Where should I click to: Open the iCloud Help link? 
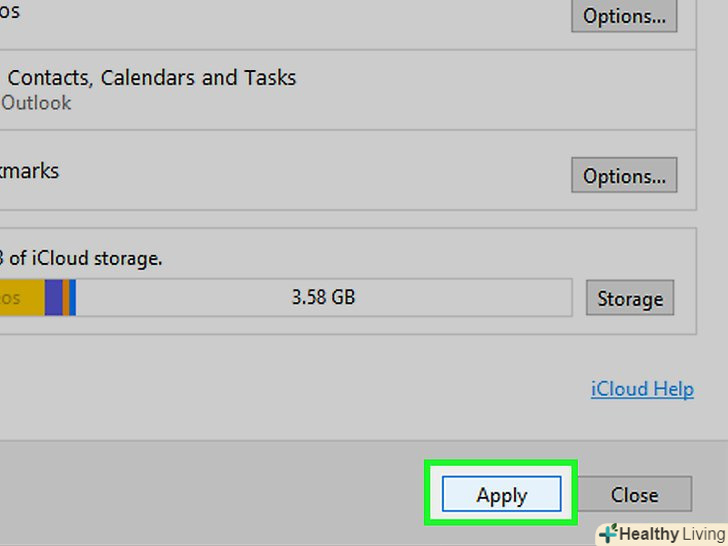click(x=642, y=389)
